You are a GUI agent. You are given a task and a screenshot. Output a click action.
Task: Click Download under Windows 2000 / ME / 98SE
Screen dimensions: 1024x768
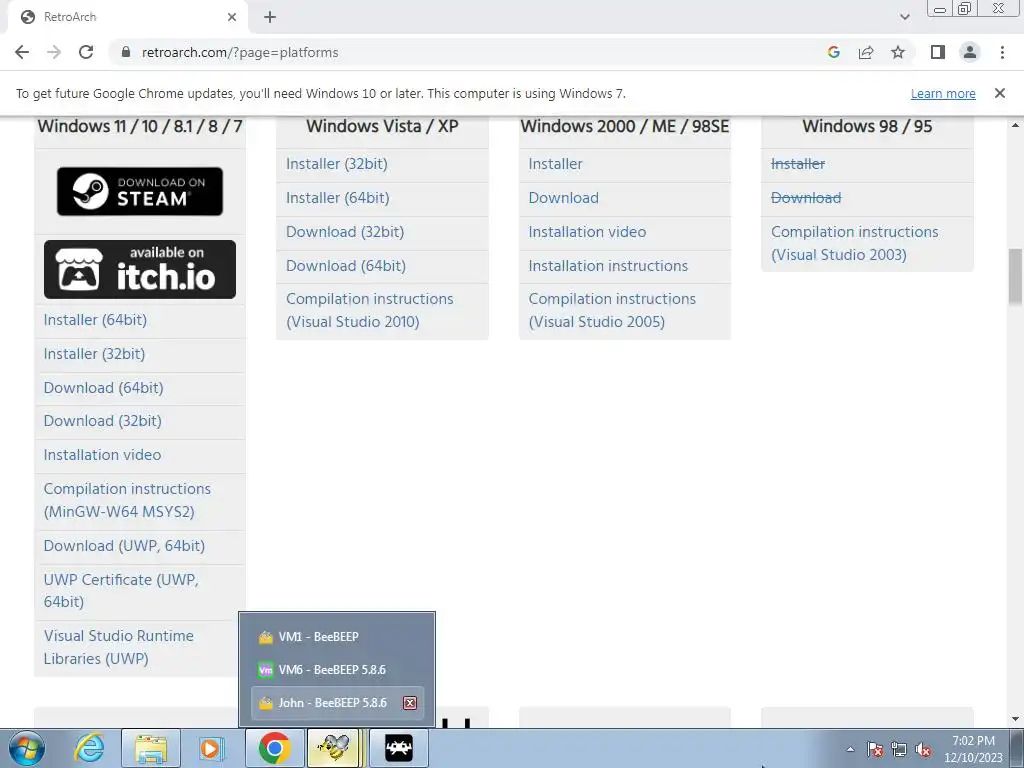tap(564, 197)
